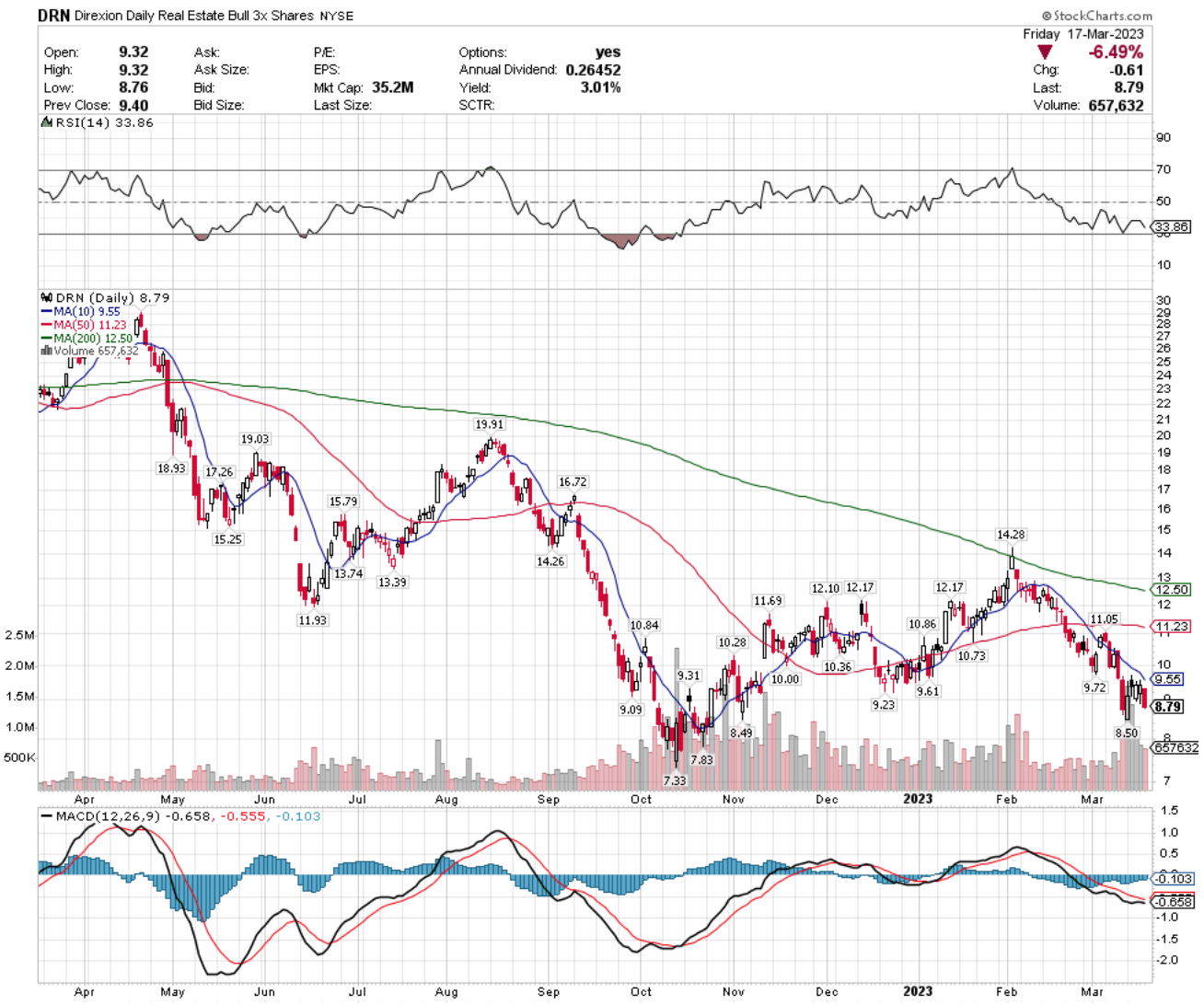The width and height of the screenshot is (1204, 1005).
Task: Click the 18.93 price label
Action: point(171,468)
